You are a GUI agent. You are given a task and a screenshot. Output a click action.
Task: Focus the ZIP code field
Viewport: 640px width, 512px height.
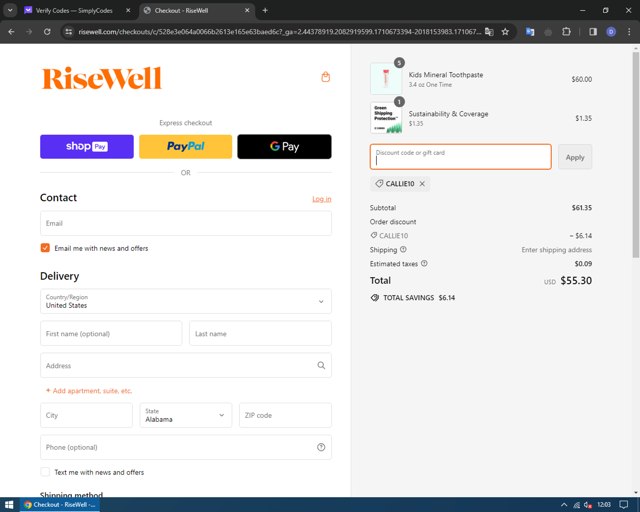285,415
